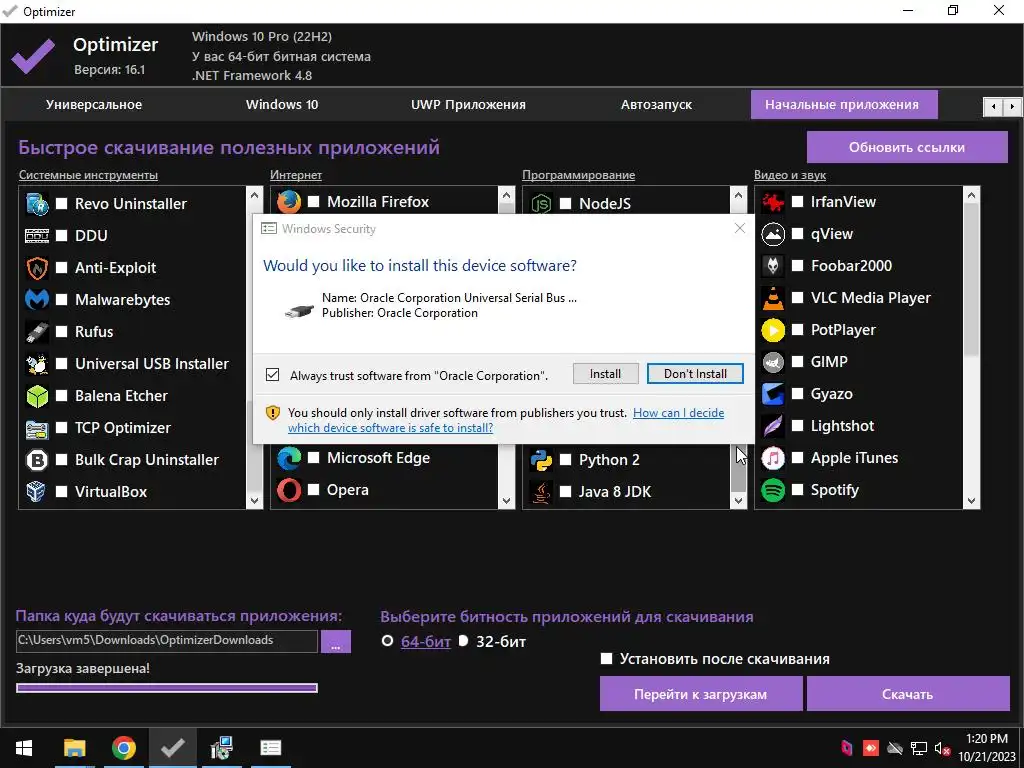This screenshot has width=1024, height=768.
Task: Enable Установить после скачивания checkbox
Action: 607,659
